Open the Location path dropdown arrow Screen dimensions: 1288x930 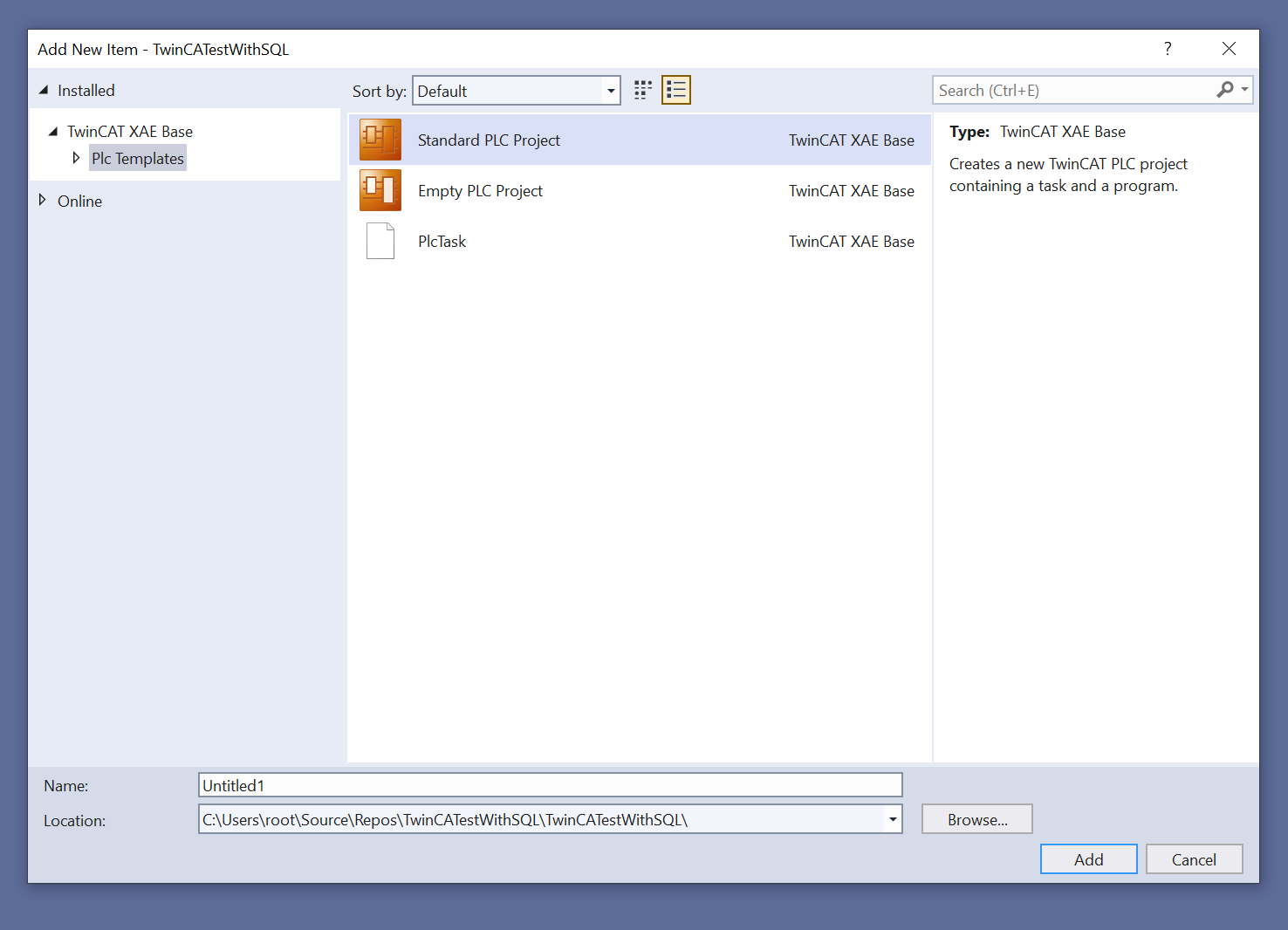(x=893, y=819)
